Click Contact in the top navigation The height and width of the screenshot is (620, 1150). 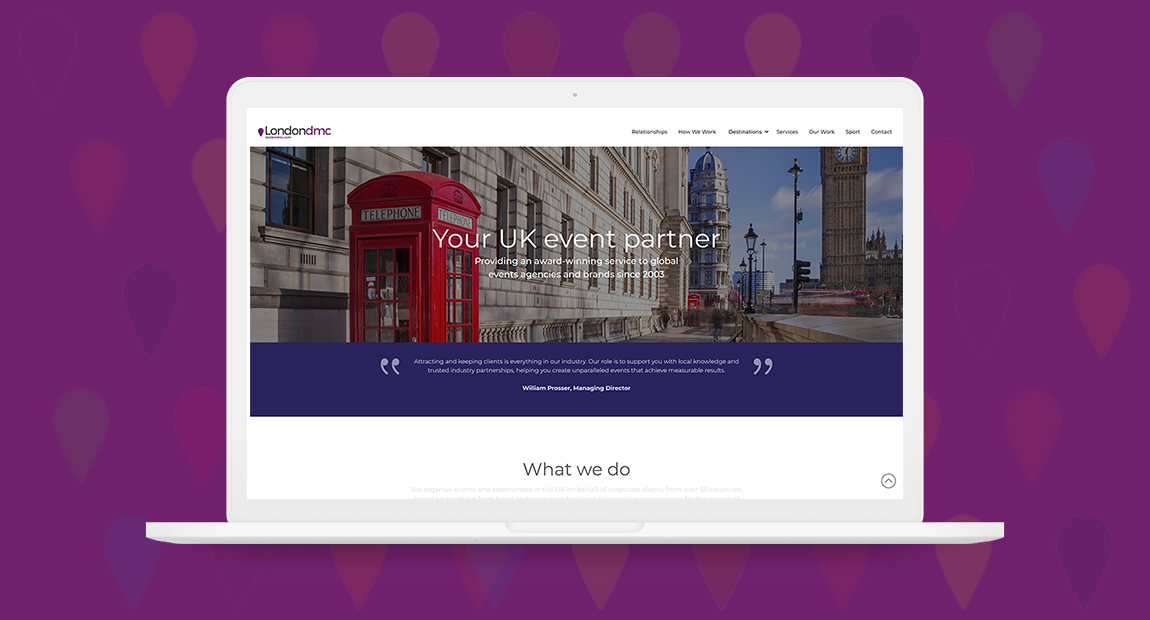(x=881, y=132)
